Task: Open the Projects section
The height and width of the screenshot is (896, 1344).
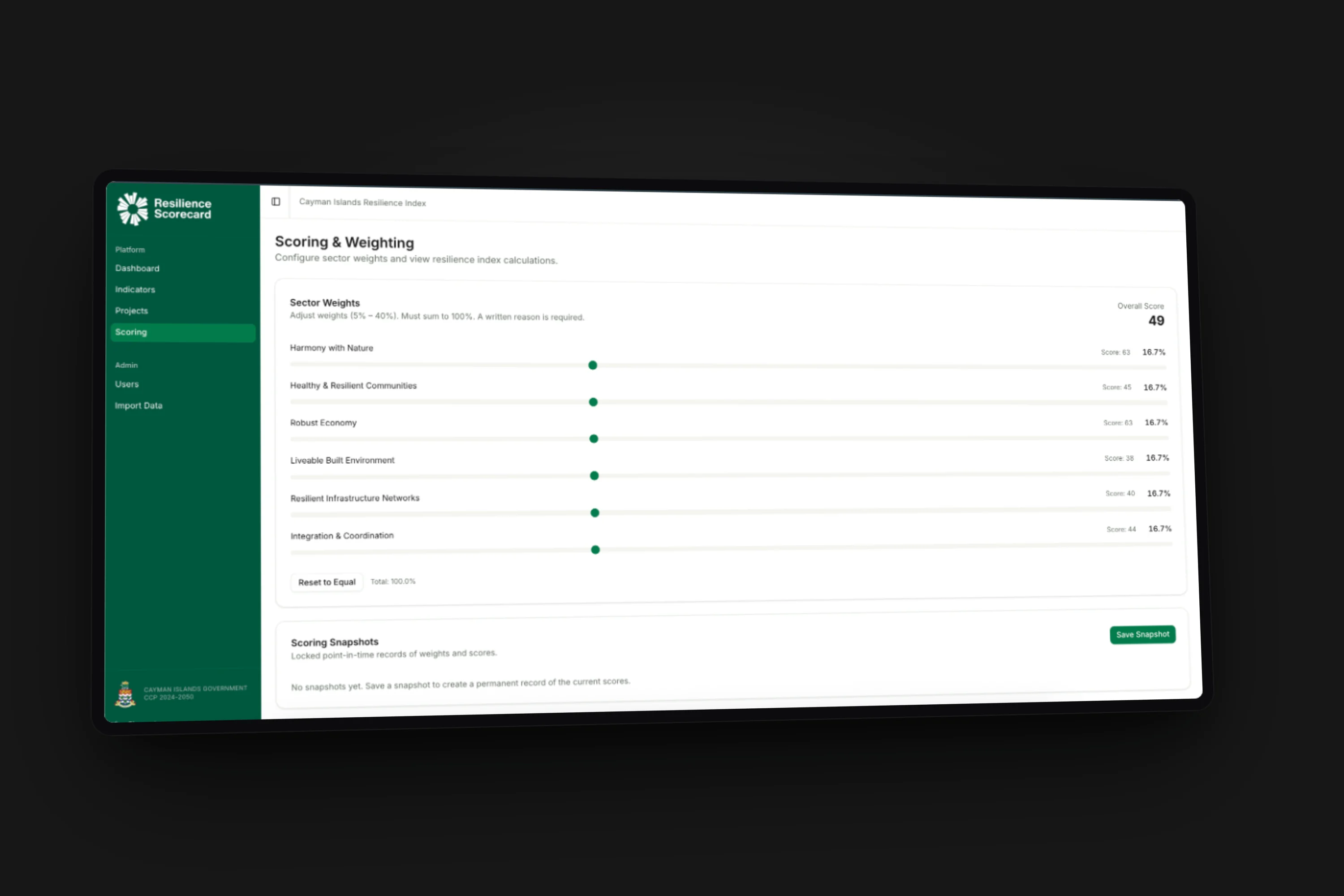Action: pyautogui.click(x=131, y=310)
